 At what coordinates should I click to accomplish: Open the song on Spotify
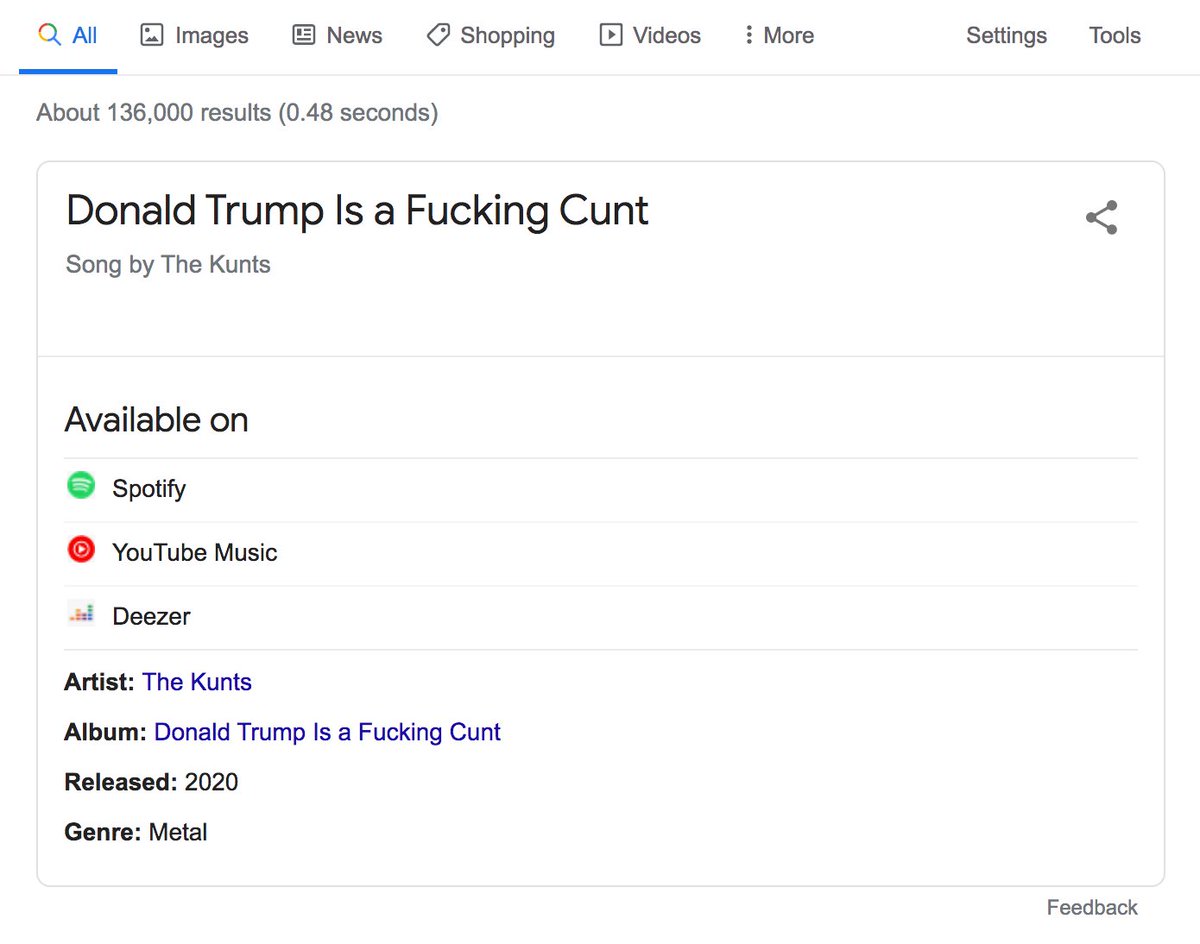pyautogui.click(x=601, y=489)
